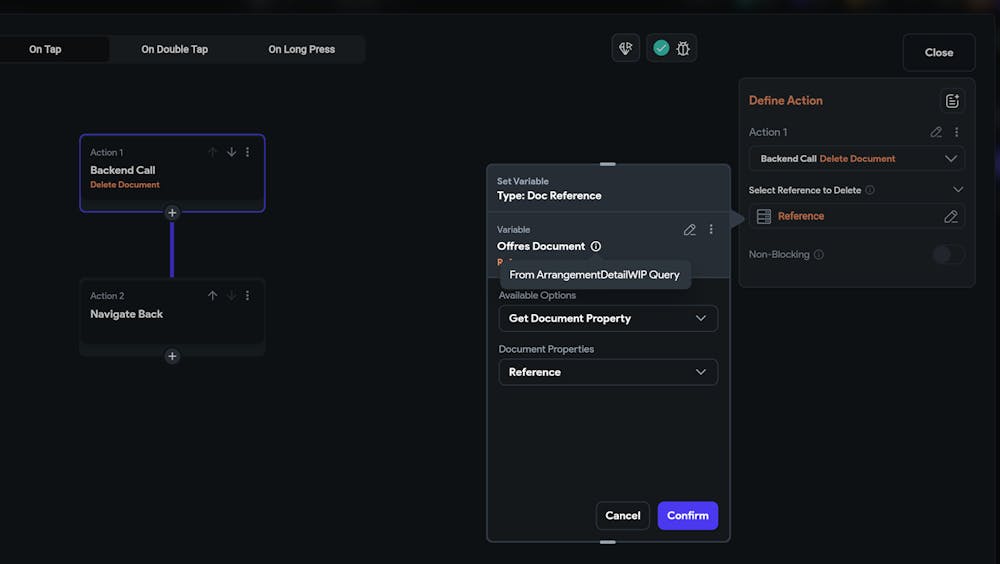Screen dimensions: 1000x564
Task: Click the diamond AI icon in top toolbar
Action: click(626, 48)
